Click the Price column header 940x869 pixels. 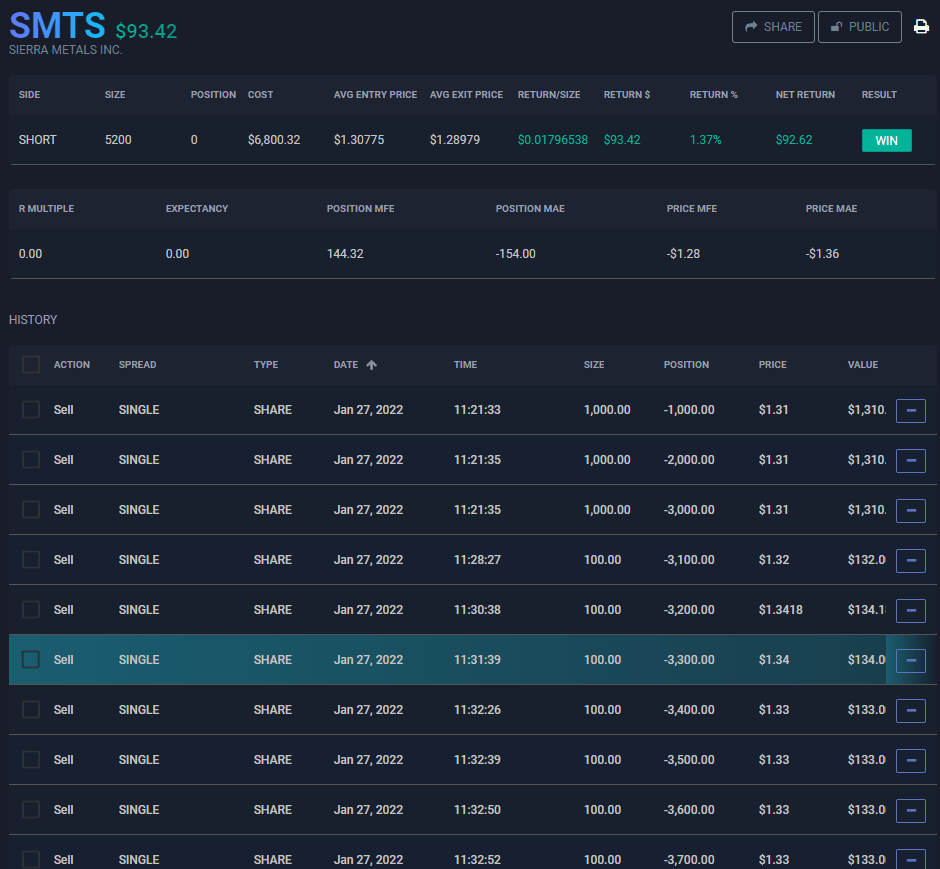[x=772, y=365]
